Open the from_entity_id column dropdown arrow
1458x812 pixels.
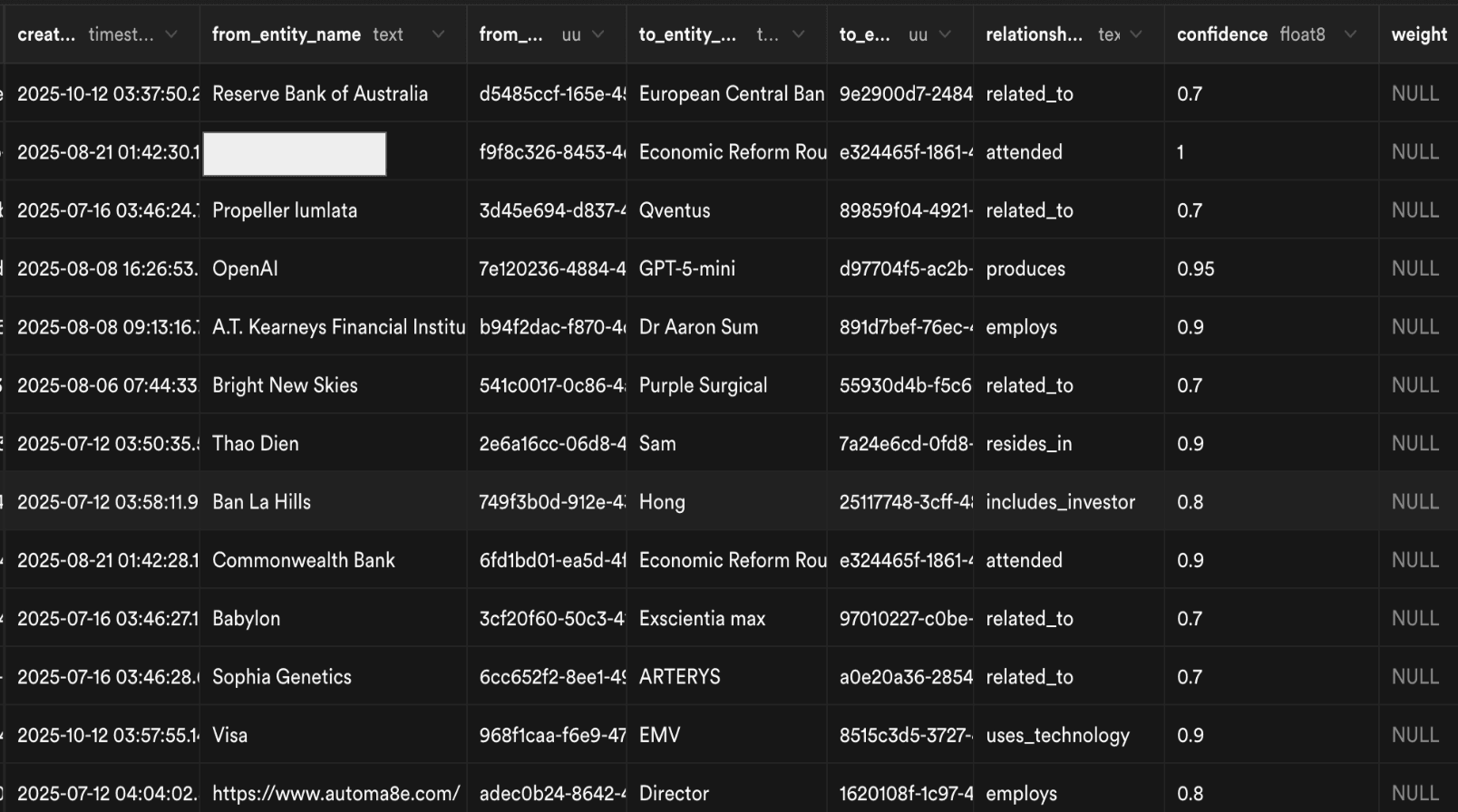pos(598,34)
